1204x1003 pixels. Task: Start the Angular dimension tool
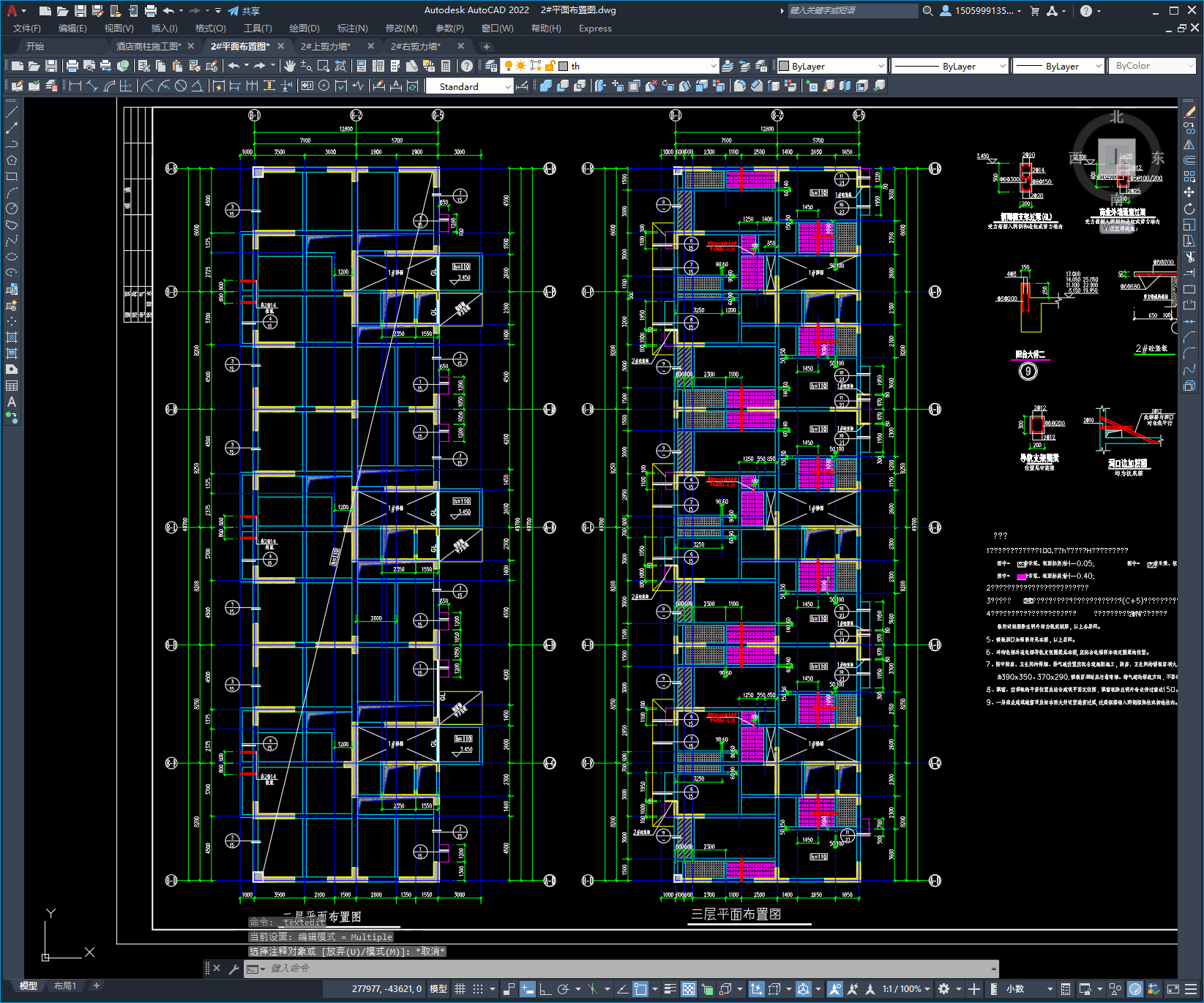coord(198,86)
